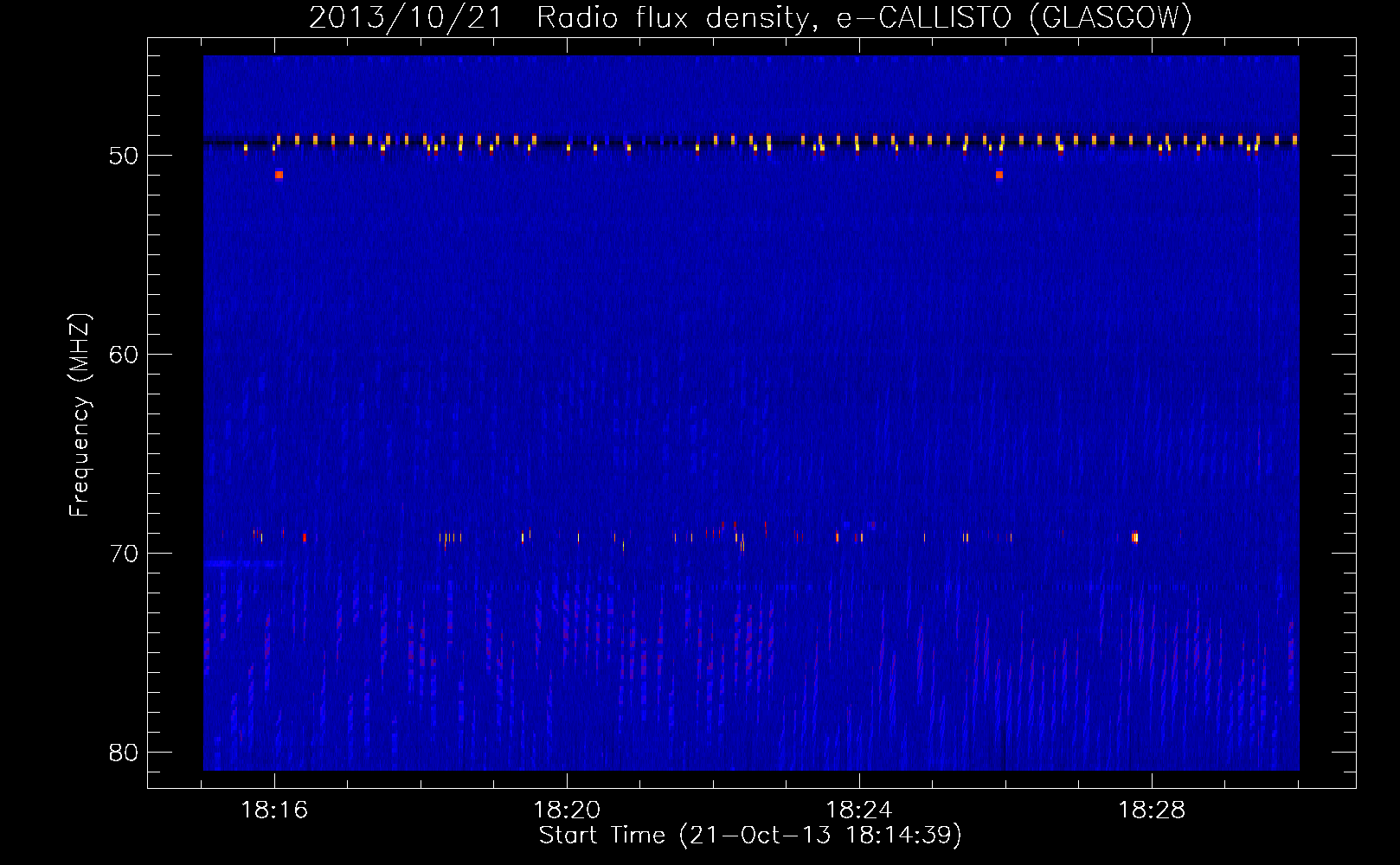Click the 18:24 time tick label
The image size is (1400, 865).
coord(859,811)
